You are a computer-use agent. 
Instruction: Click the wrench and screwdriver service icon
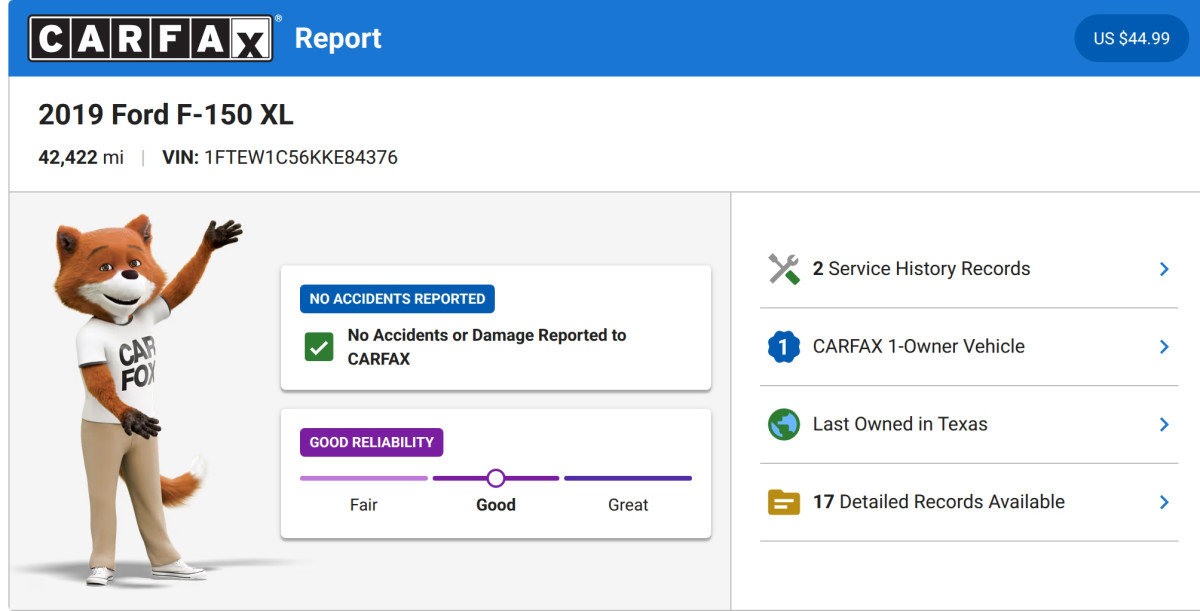(784, 269)
